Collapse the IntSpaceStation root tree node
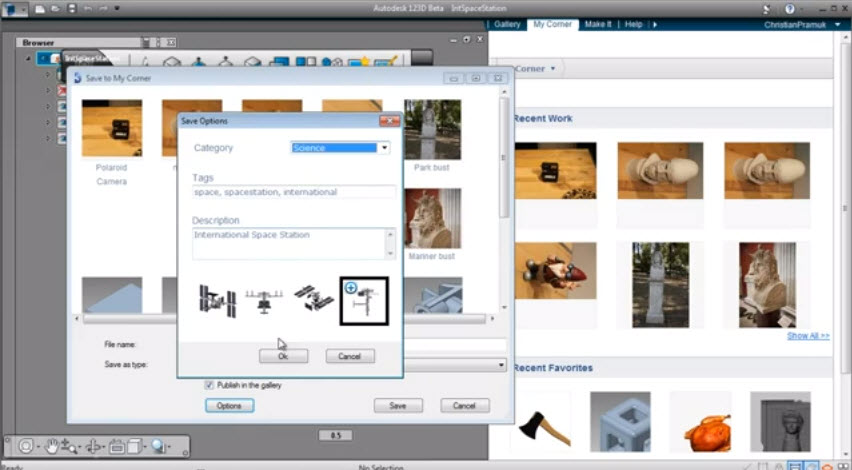 pyautogui.click(x=28, y=58)
